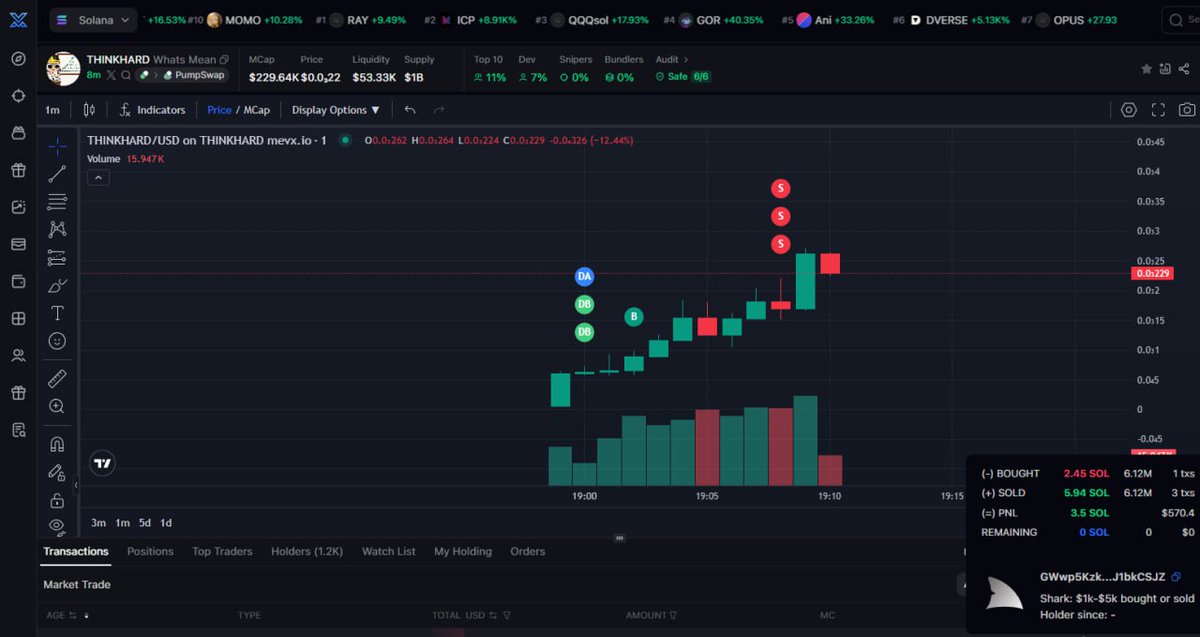Toggle stay in drawing mode
The width and height of the screenshot is (1200, 637).
pyautogui.click(x=57, y=472)
